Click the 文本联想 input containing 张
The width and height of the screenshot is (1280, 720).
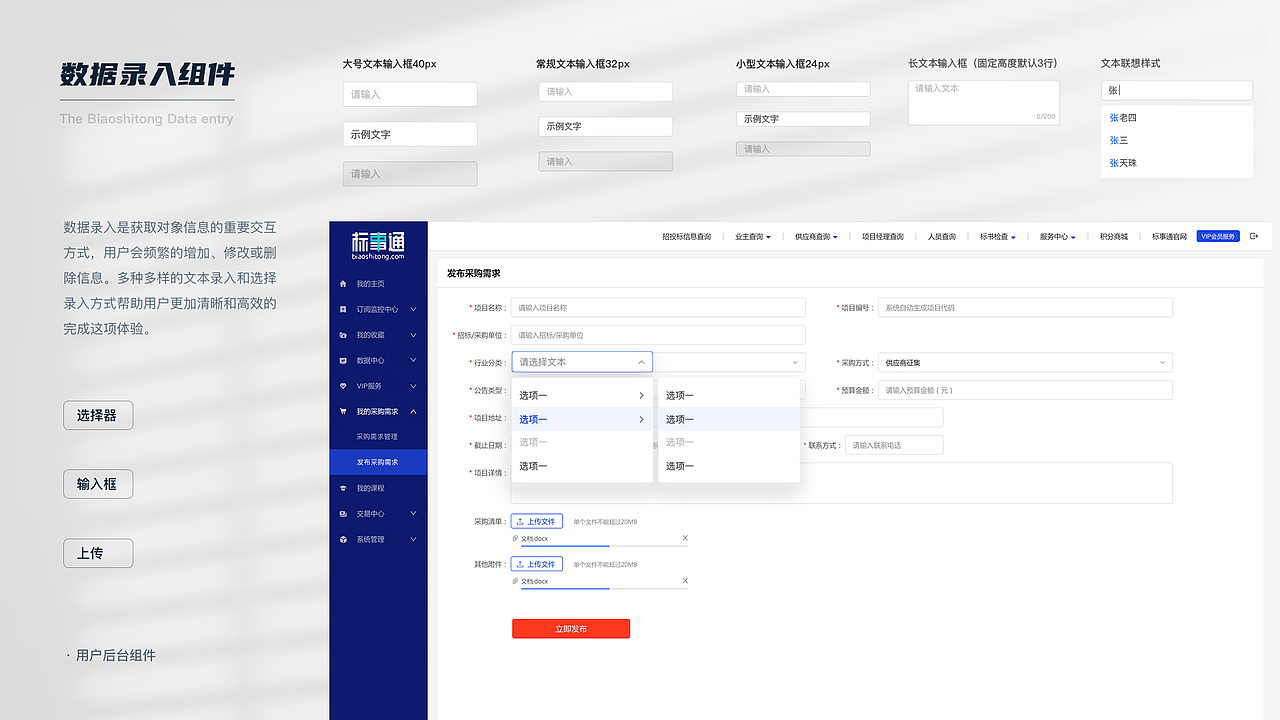[x=1176, y=90]
